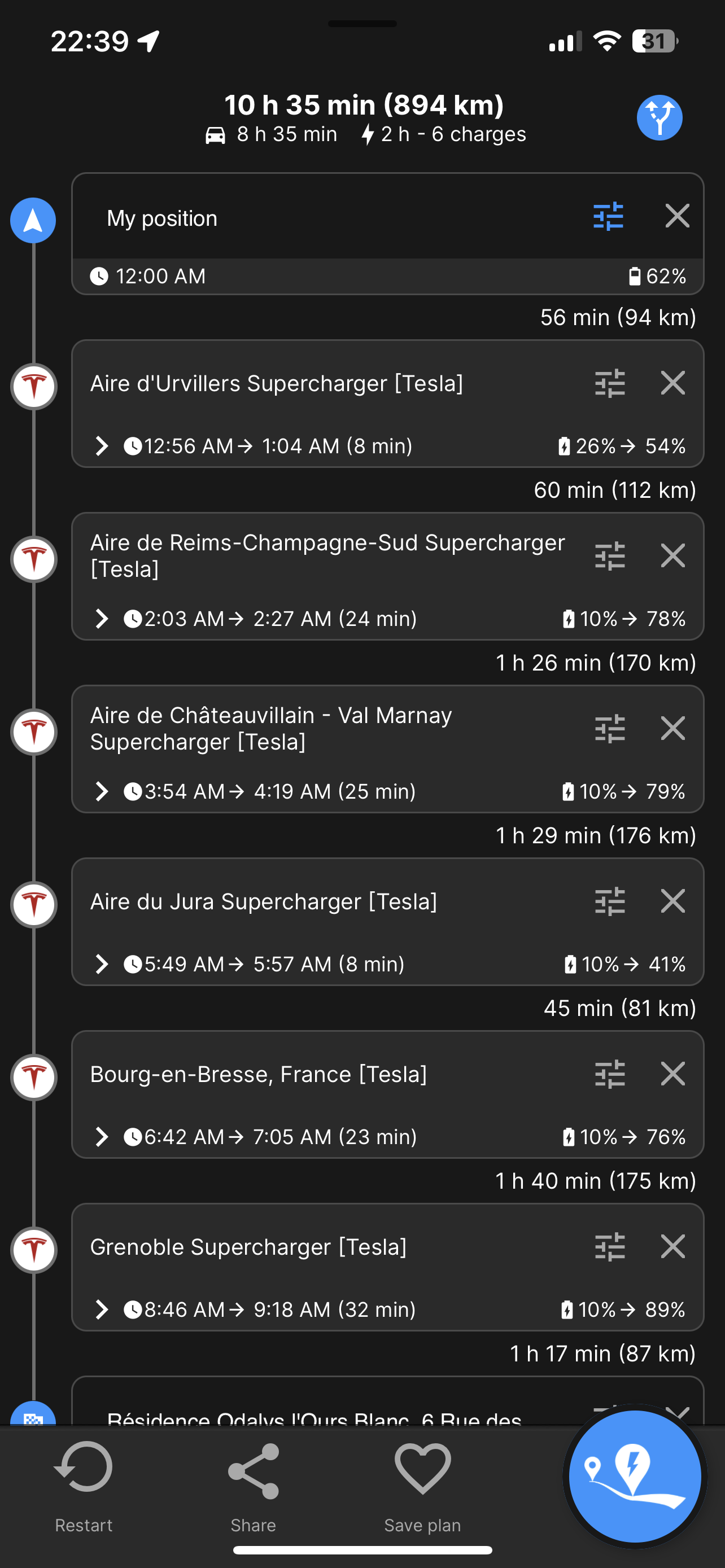Open settings for Aire d'Urvillers Supercharger
This screenshot has width=725, height=1568.
[609, 383]
